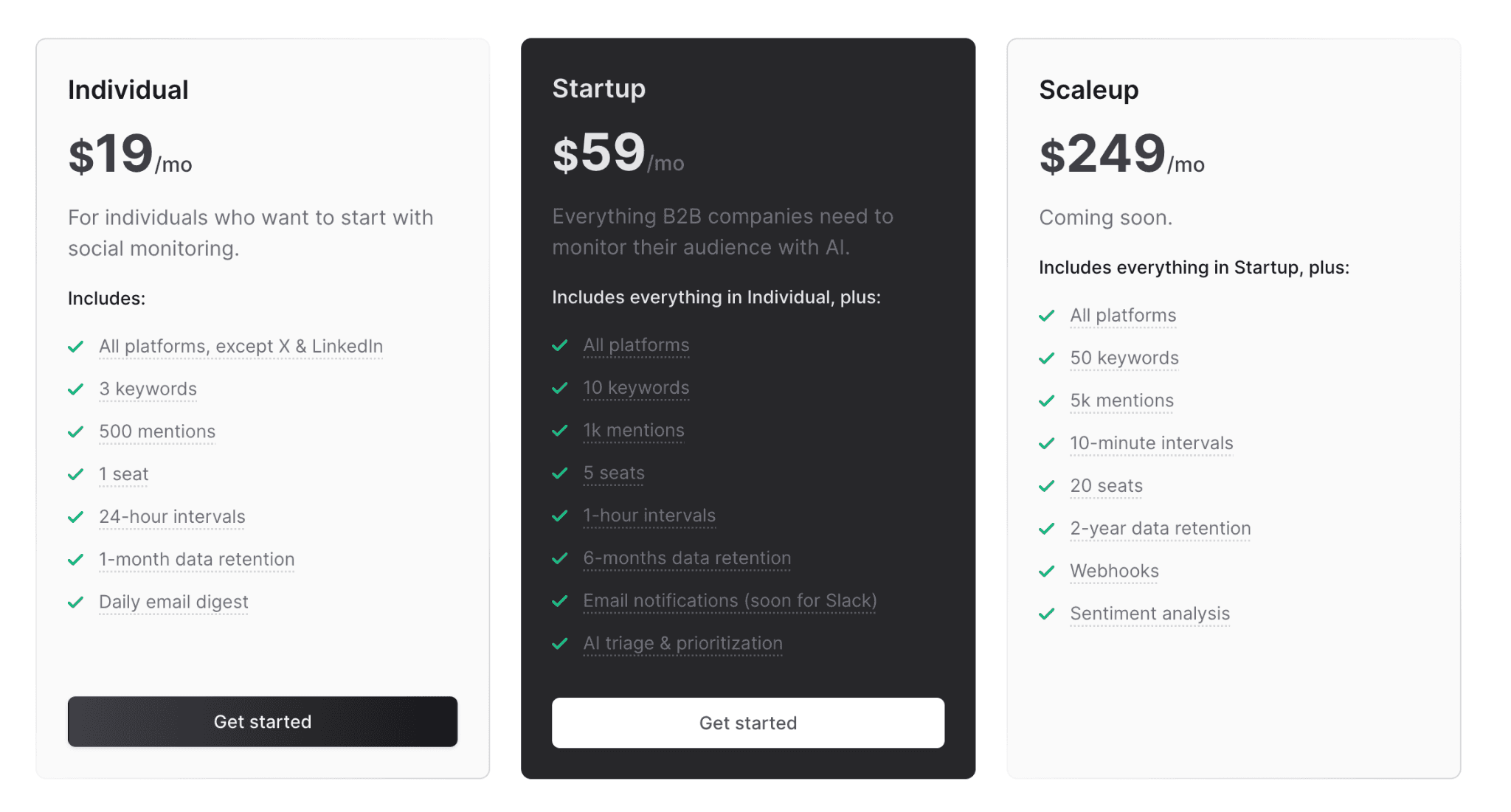Click the "Startup" plan heading

(x=598, y=89)
